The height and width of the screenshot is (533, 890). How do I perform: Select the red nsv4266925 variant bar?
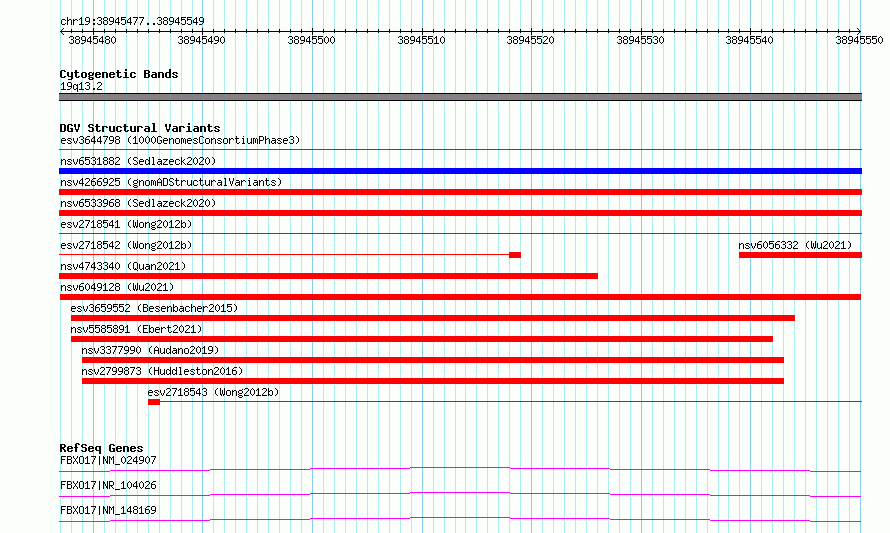pos(460,192)
